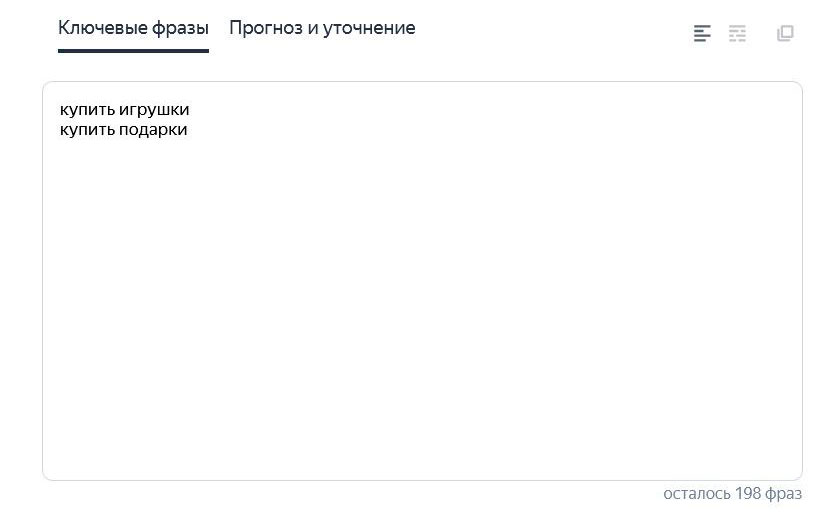Click the word 'осталось' under the text area
Viewport: 836px width, 525px height.
[x=697, y=494]
